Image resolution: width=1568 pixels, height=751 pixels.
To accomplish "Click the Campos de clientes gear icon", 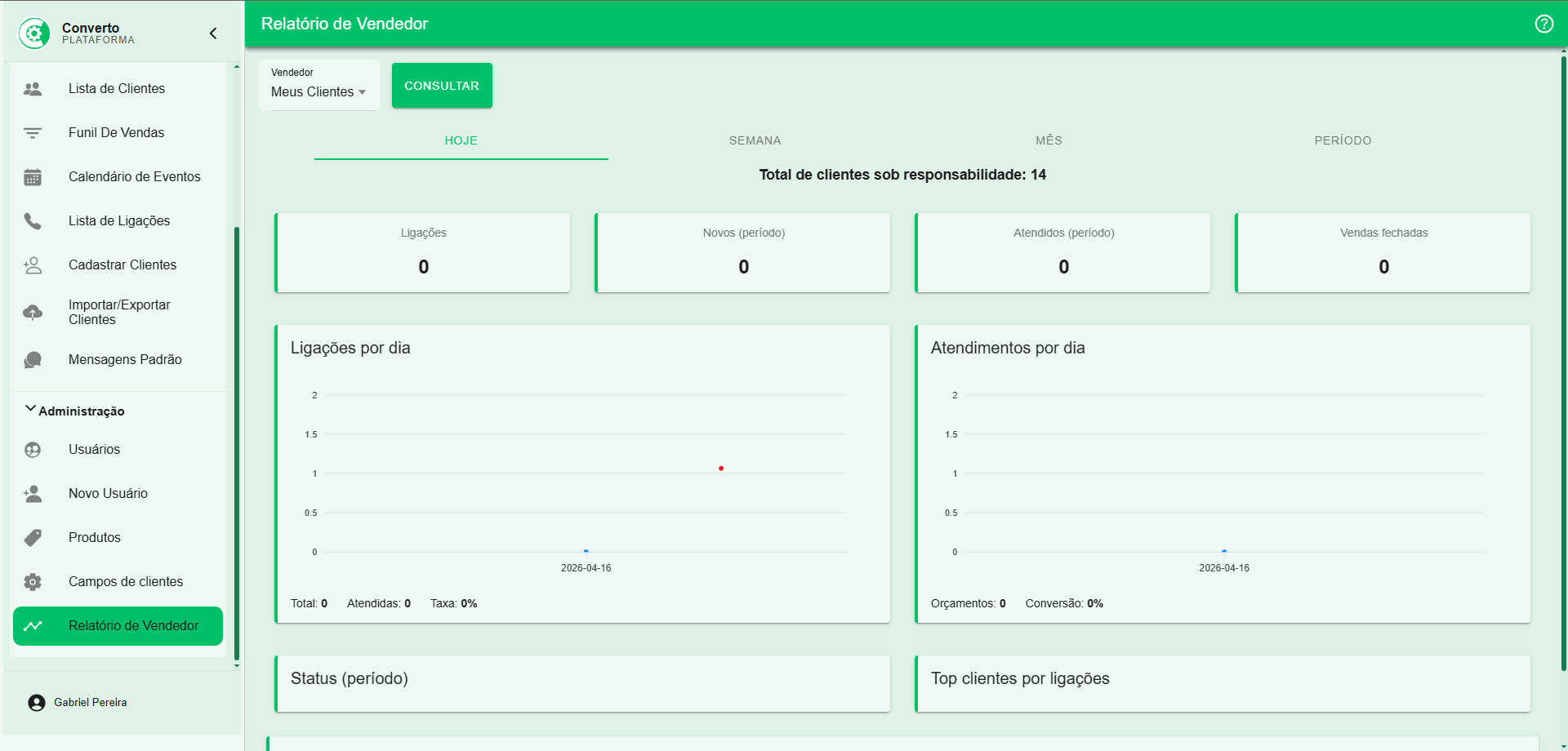I will click(33, 581).
